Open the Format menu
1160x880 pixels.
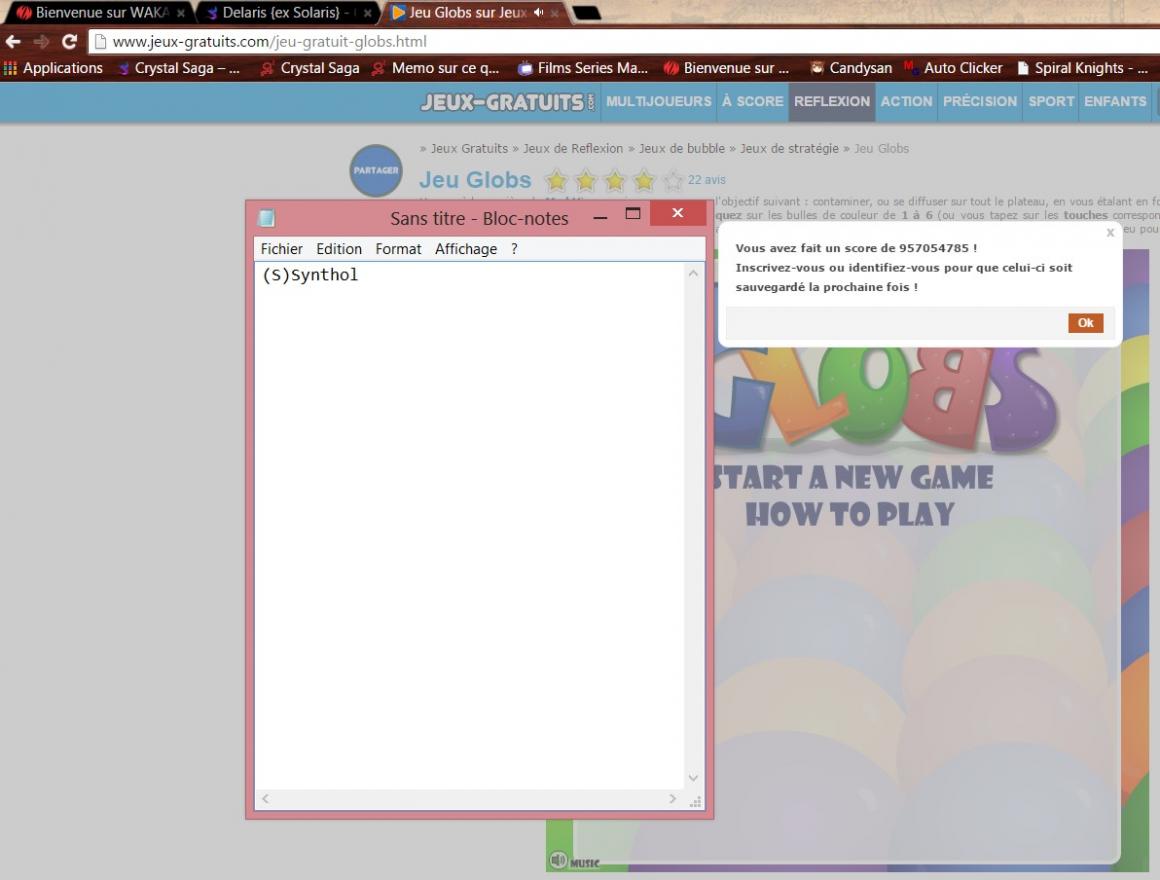398,249
